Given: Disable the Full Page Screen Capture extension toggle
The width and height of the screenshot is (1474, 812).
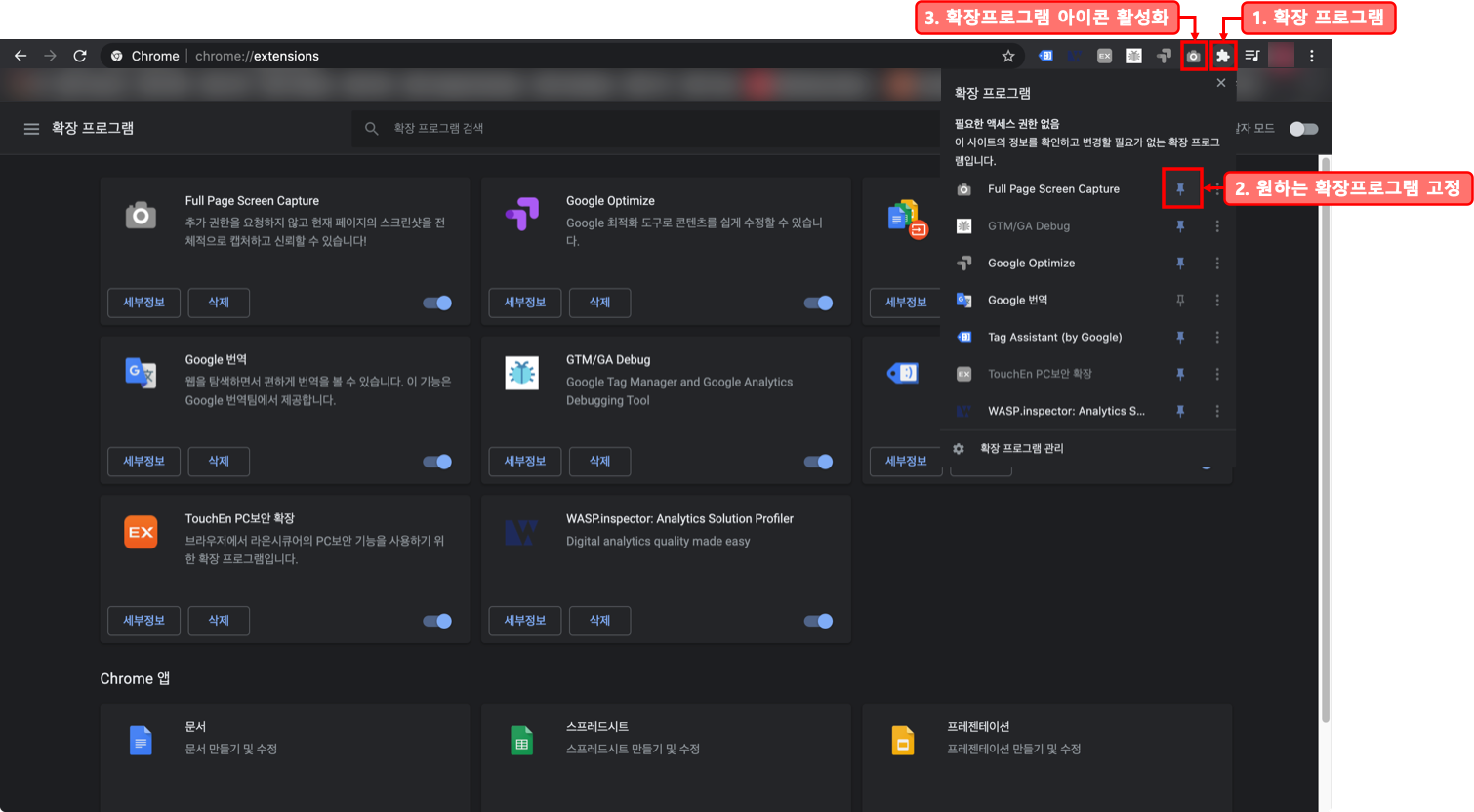Looking at the screenshot, I should click(x=437, y=303).
